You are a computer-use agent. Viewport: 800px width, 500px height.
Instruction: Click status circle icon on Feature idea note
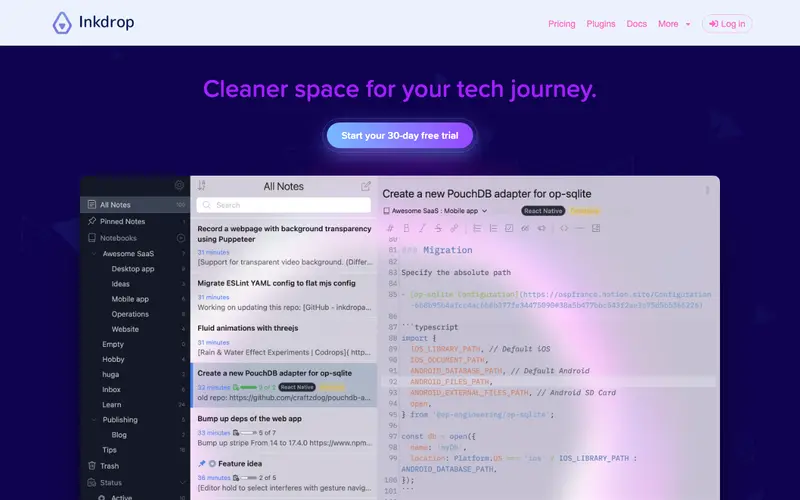click(212, 464)
